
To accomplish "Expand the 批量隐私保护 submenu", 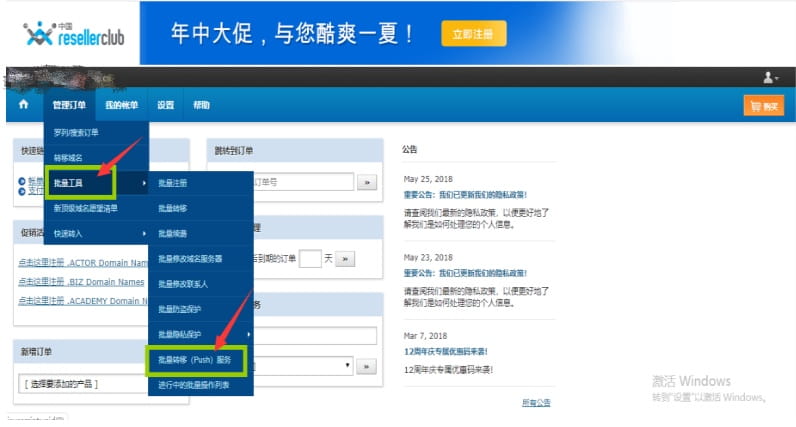I will tap(199, 333).
